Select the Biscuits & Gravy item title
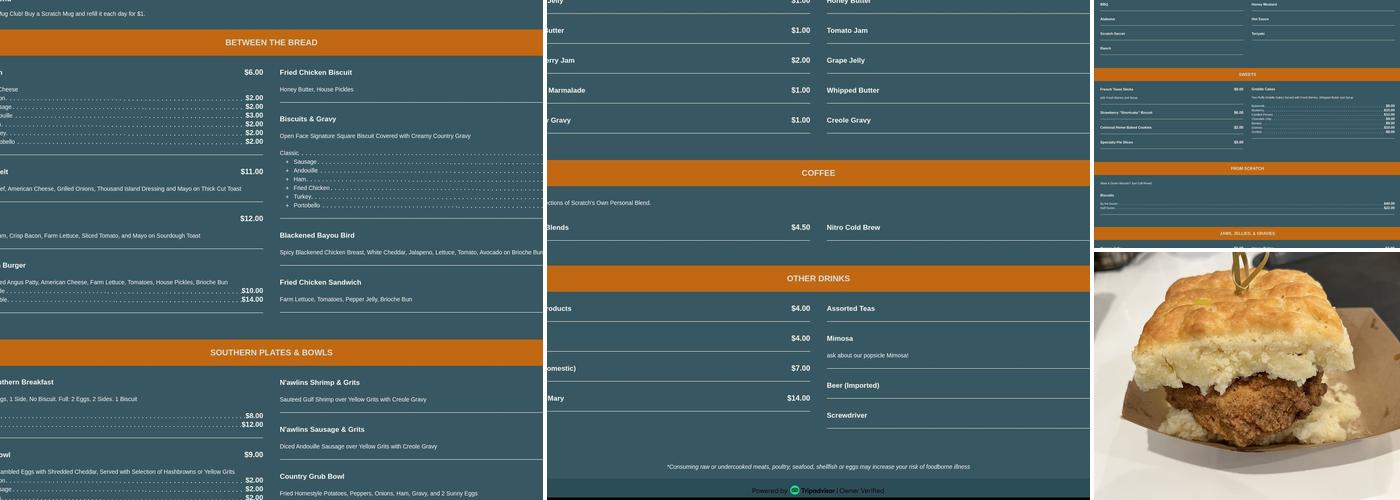The image size is (1400, 500). [307, 119]
